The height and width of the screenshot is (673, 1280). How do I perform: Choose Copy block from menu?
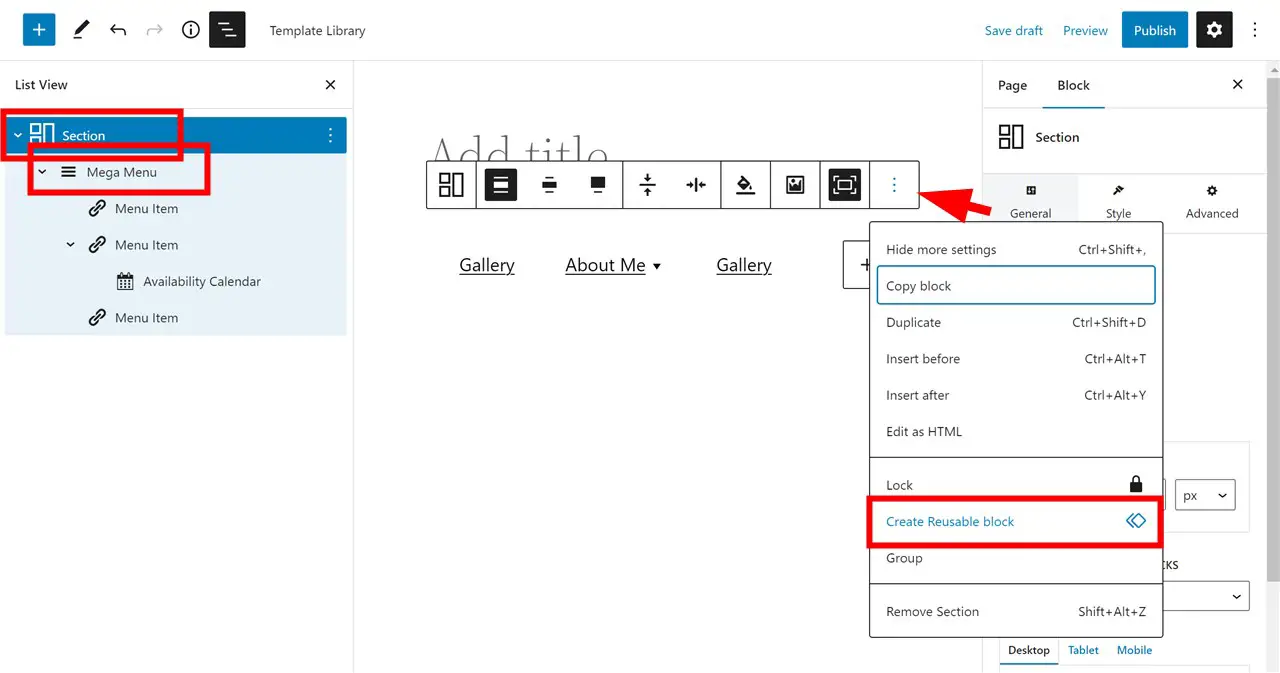tap(1016, 285)
